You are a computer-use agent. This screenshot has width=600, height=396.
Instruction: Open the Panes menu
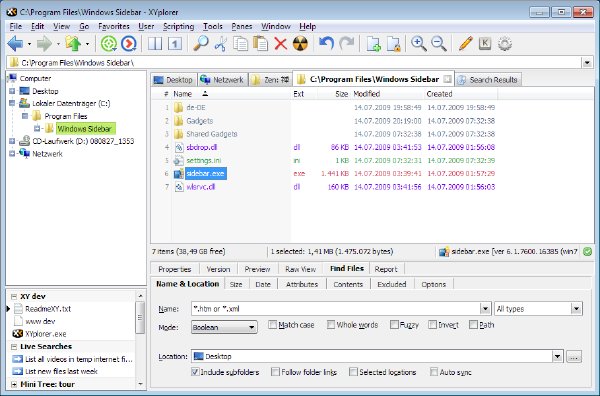[x=241, y=26]
